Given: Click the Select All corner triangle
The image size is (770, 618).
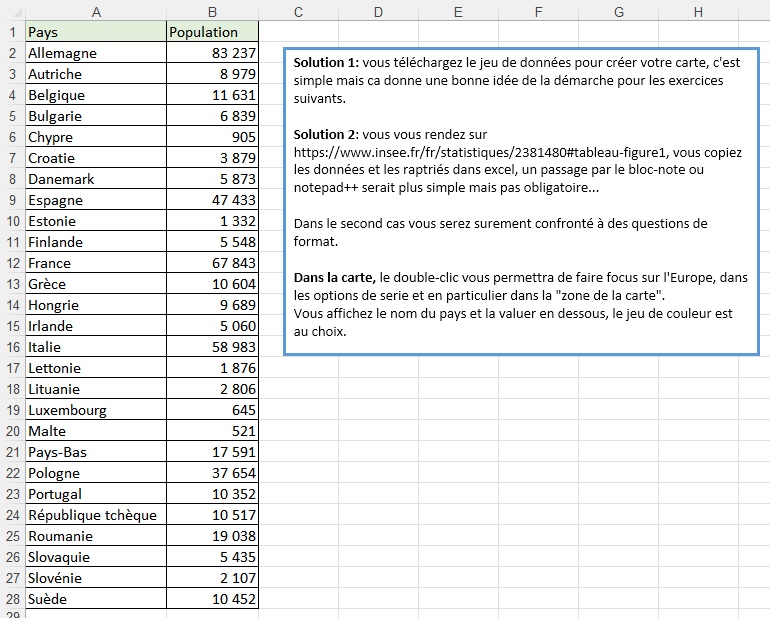Looking at the screenshot, I should pos(12,11).
